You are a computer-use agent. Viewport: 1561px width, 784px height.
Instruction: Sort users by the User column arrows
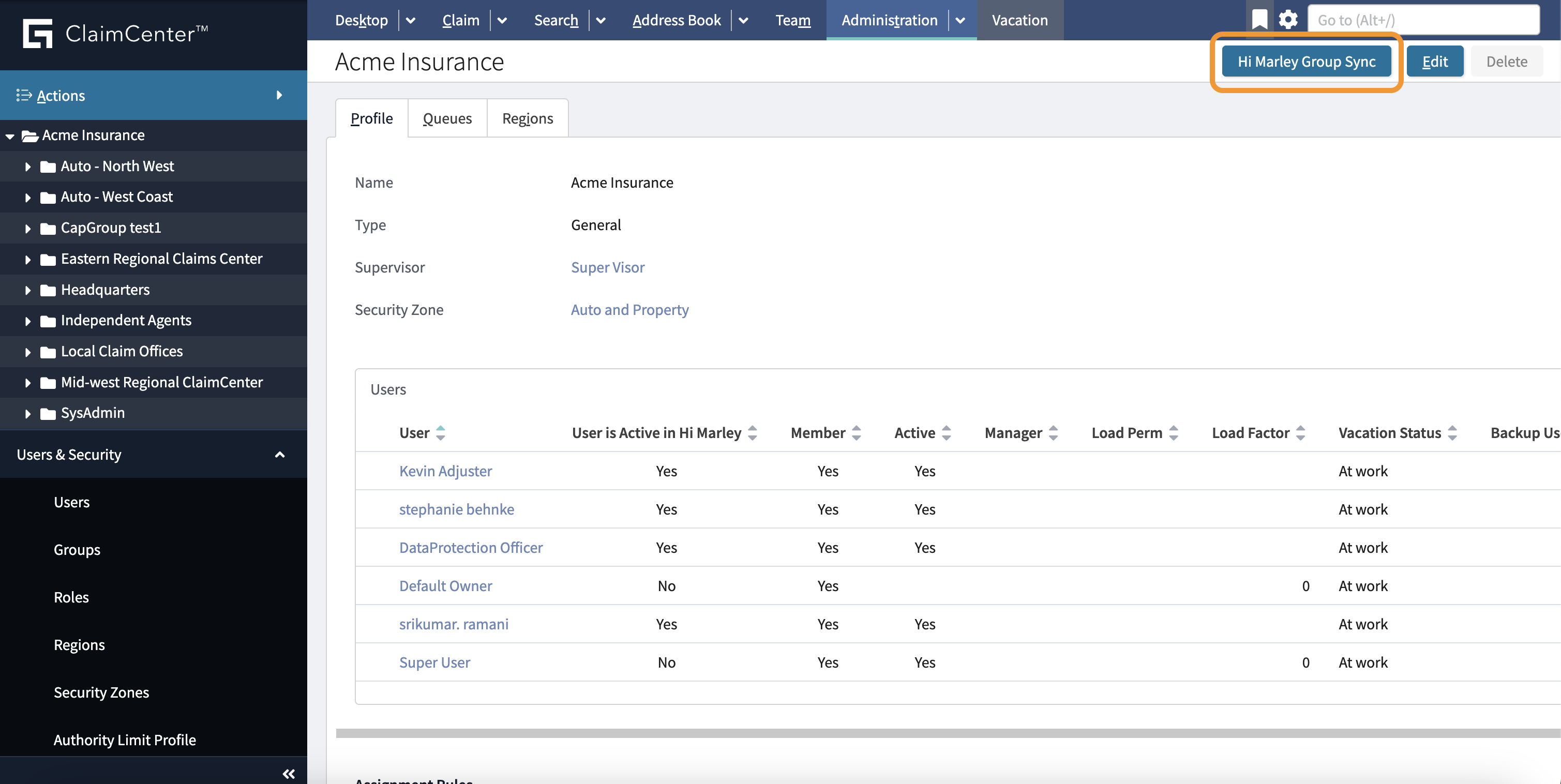click(x=441, y=432)
